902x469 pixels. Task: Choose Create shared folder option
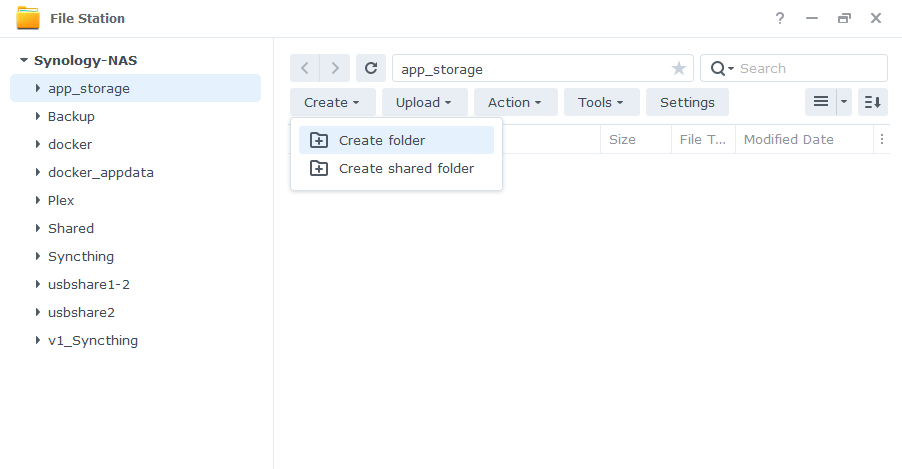coord(406,168)
